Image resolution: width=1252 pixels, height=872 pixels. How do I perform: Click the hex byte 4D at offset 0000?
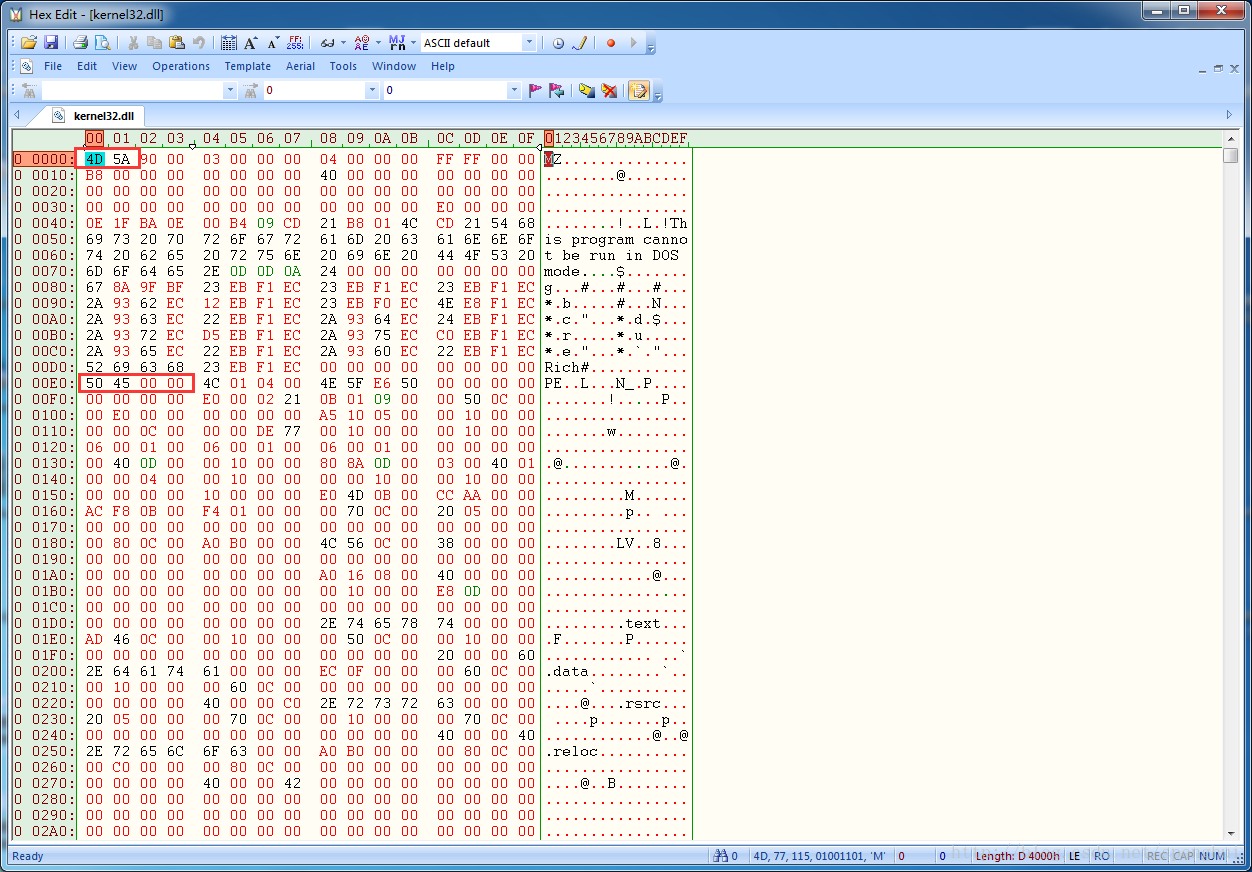coord(94,158)
